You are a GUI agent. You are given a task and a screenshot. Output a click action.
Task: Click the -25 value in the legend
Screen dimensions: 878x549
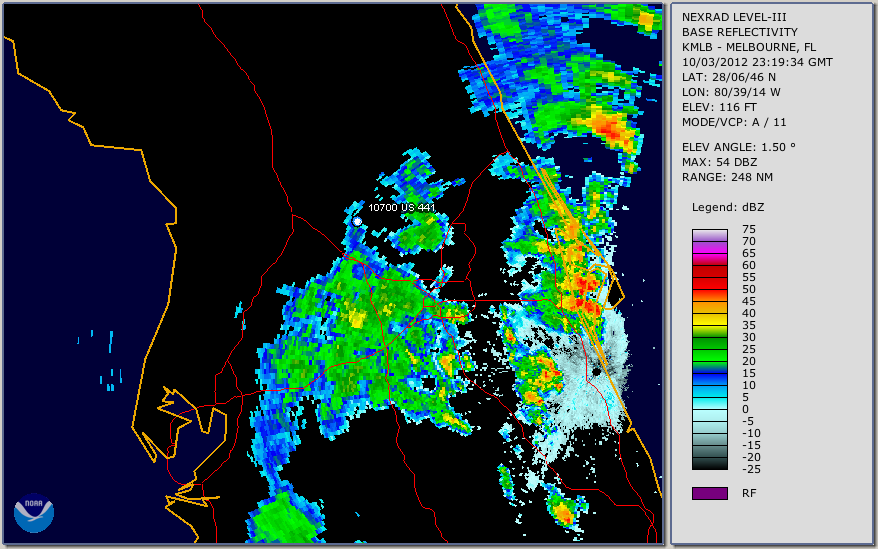(x=751, y=469)
